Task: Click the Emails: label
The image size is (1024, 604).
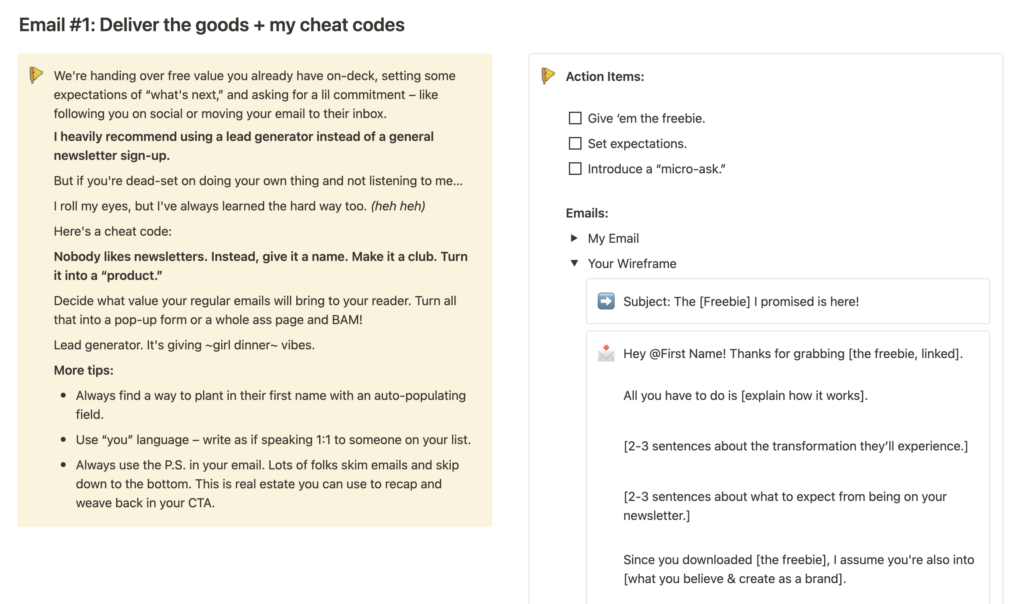Action: (587, 213)
